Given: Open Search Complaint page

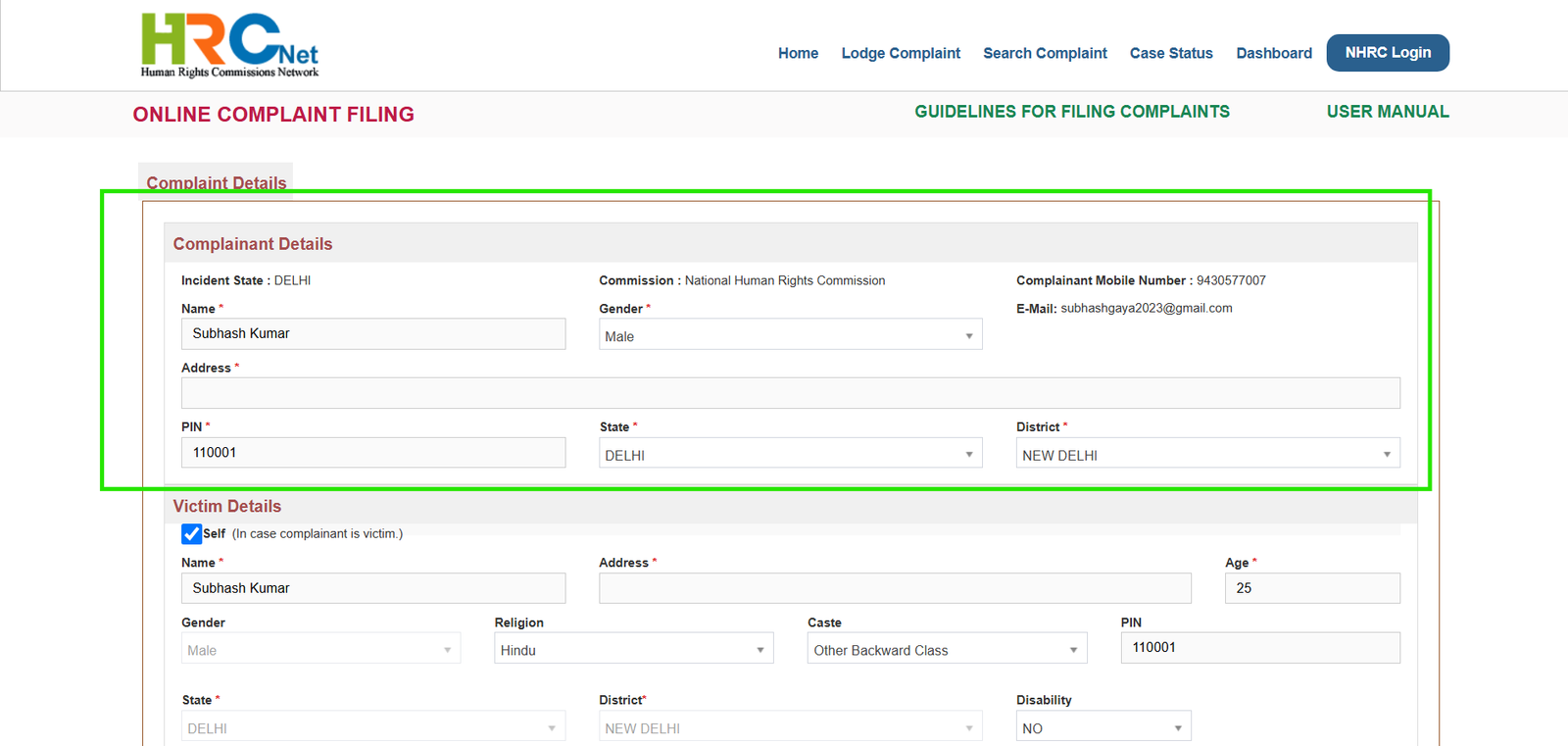Looking at the screenshot, I should click(1045, 53).
